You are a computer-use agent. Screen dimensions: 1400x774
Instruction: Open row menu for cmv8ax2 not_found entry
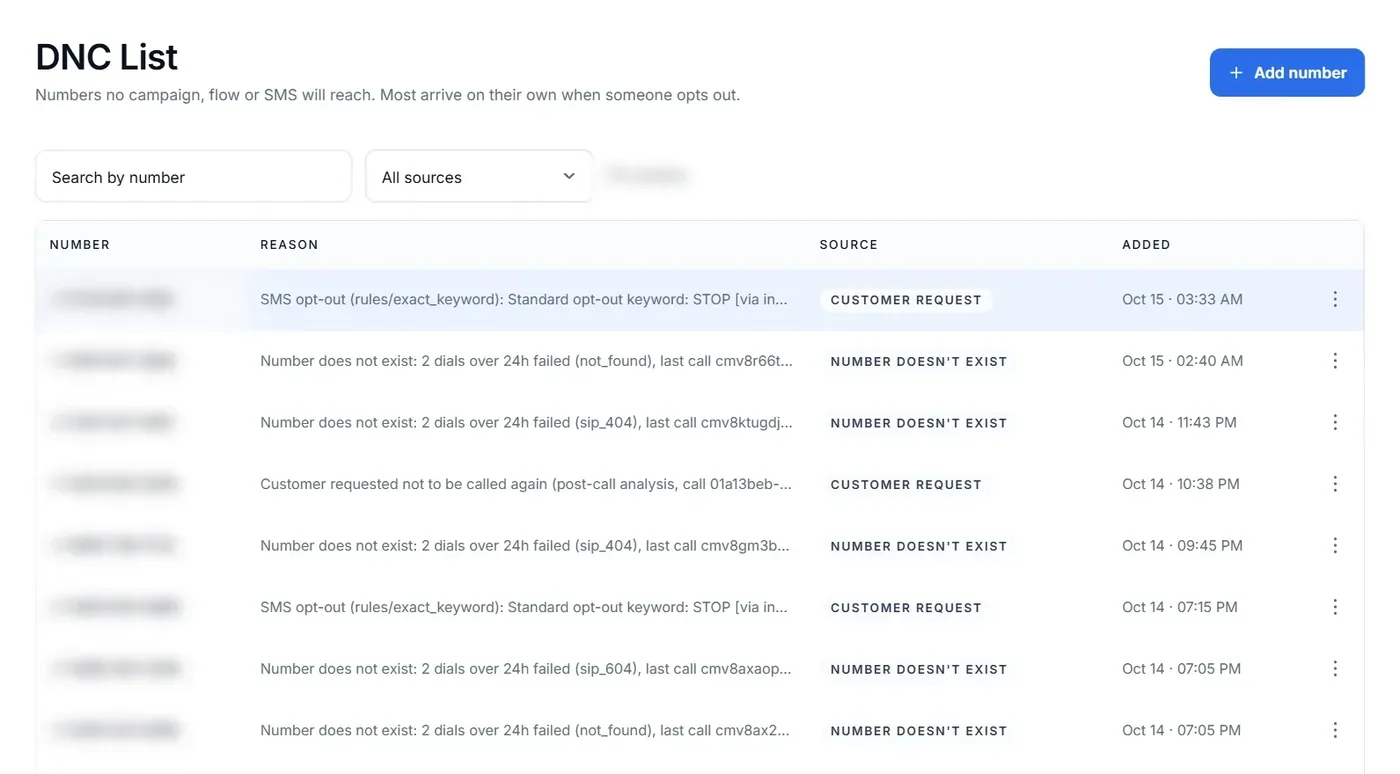coord(1335,731)
